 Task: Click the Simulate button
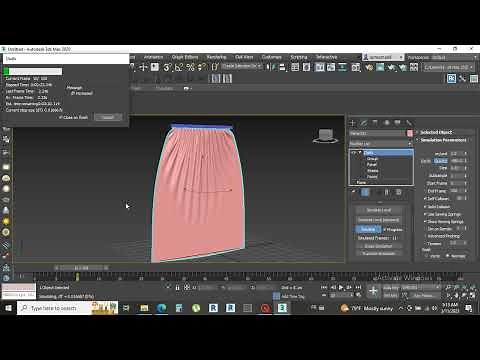[x=368, y=229]
